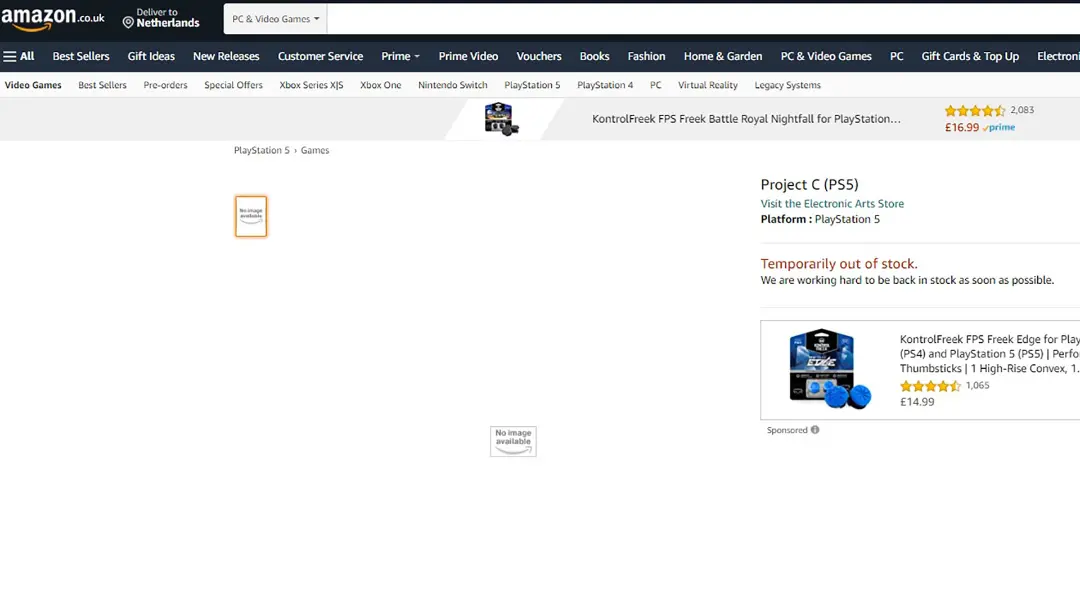Browse the Fashion section

646,56
